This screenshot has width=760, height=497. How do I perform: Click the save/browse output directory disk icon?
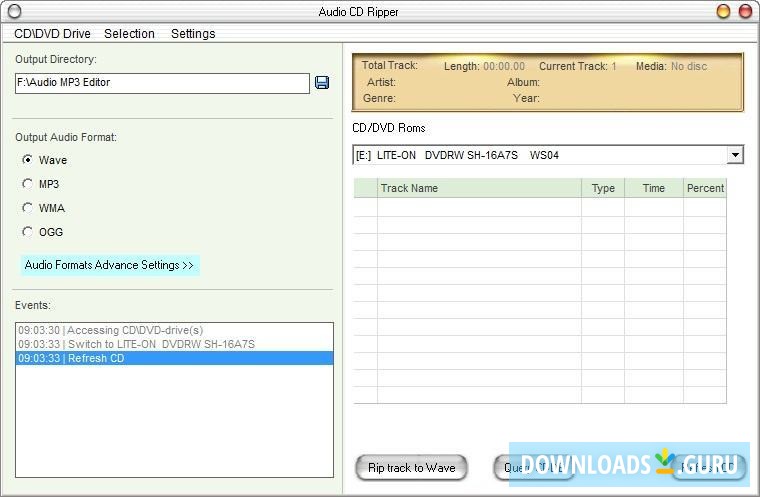tap(322, 82)
